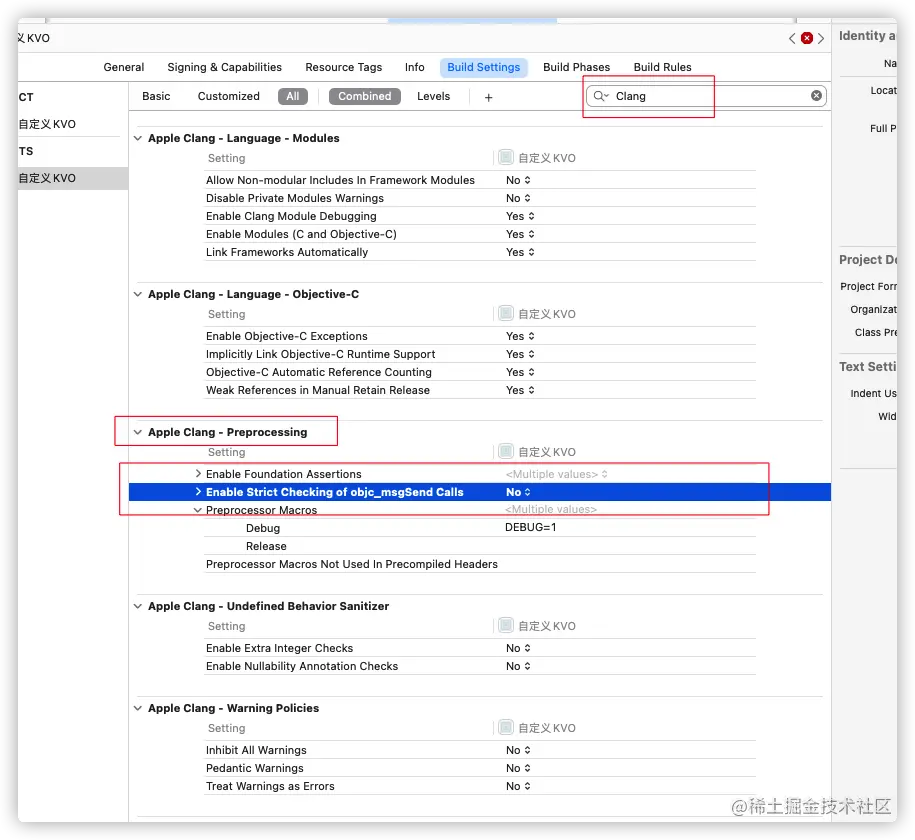Change Enable Nullability Annotation Checks value
The width and height of the screenshot is (915, 840).
(x=518, y=666)
